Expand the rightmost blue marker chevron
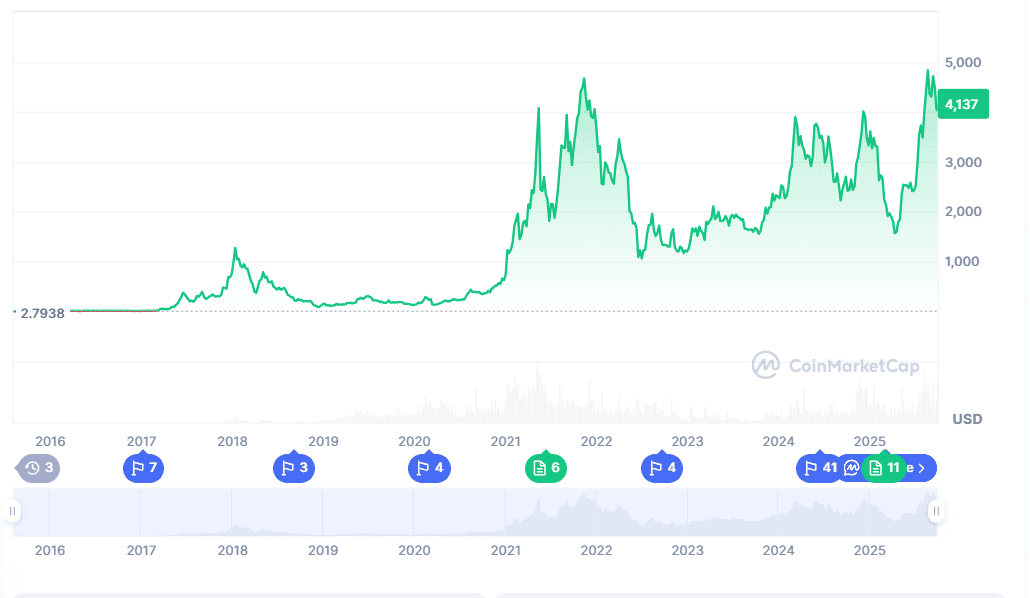 pos(921,468)
